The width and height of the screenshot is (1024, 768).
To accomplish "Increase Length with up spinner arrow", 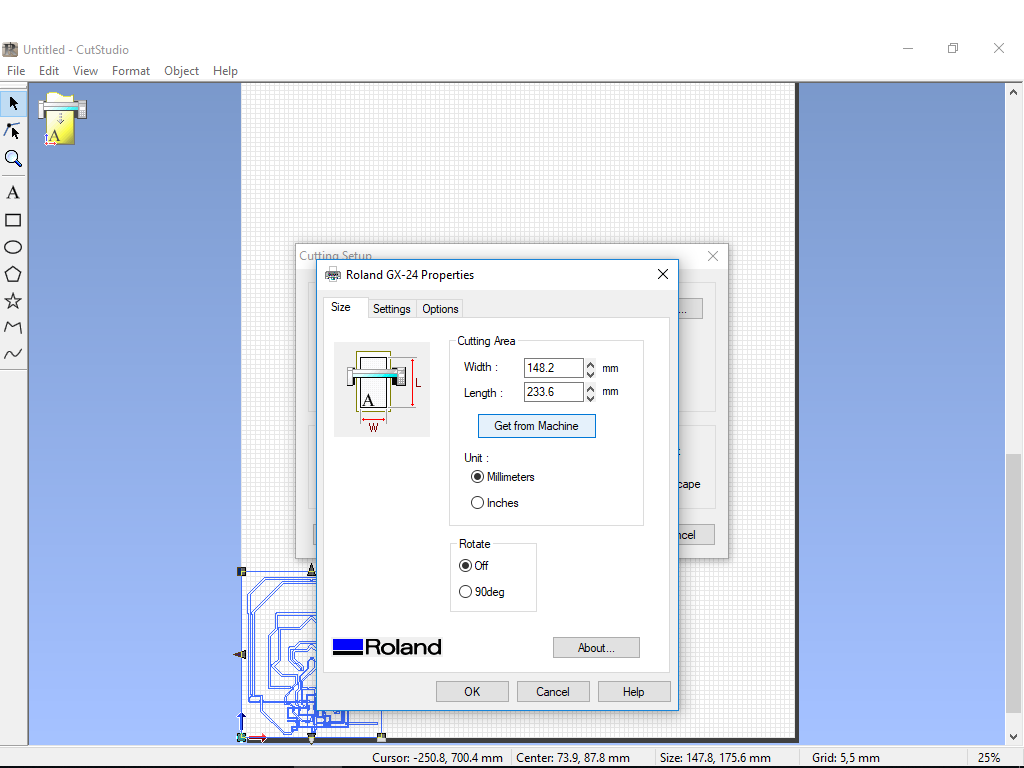I will [590, 388].
